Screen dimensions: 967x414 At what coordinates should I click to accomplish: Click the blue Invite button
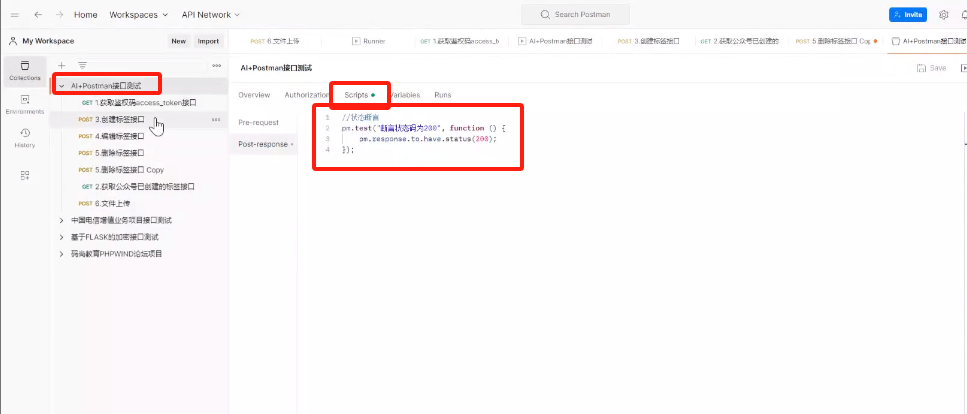point(908,14)
